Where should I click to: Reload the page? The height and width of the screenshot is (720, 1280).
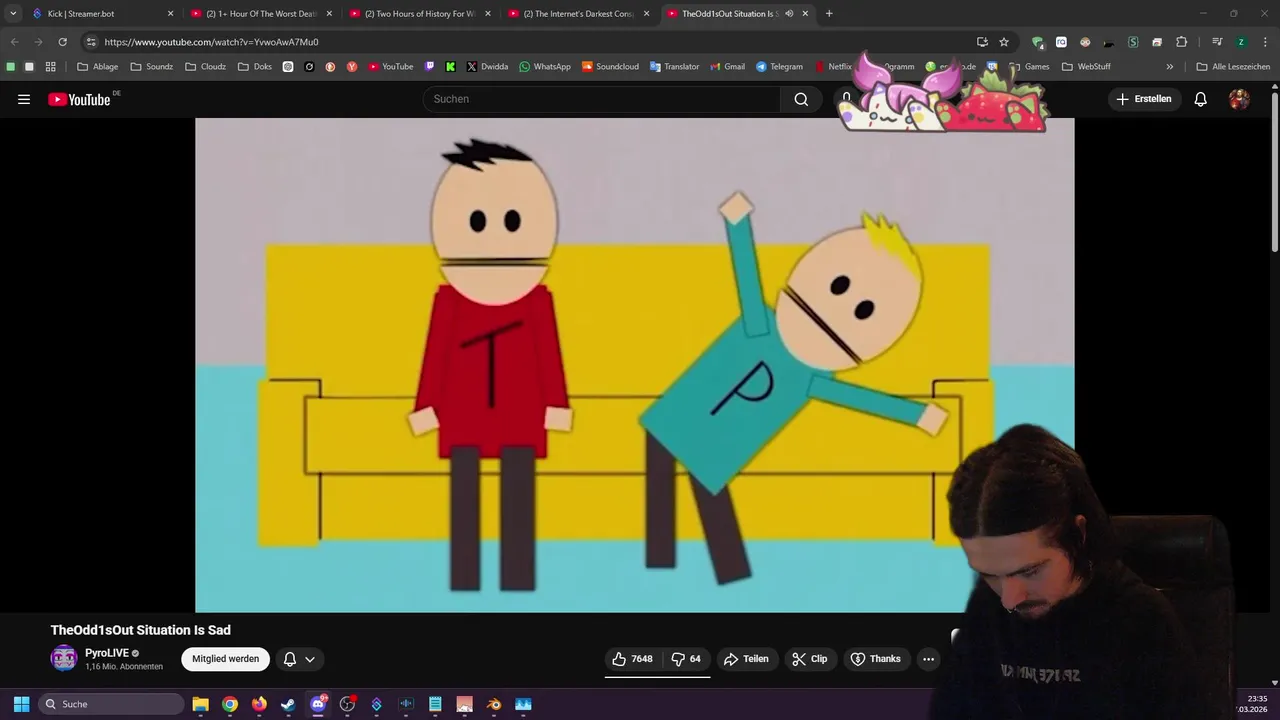click(62, 42)
